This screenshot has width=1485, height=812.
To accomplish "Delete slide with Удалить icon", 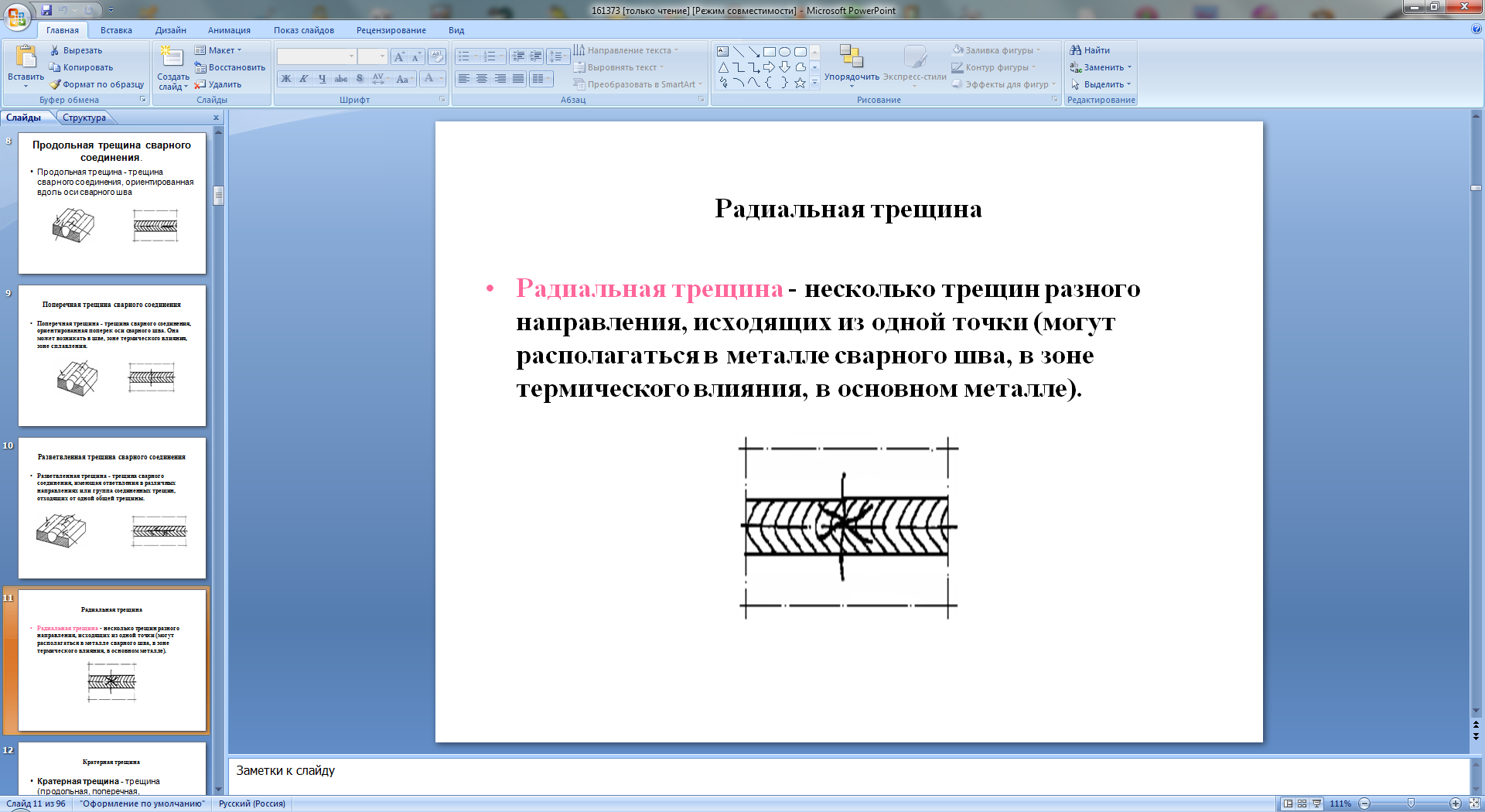I will point(200,84).
